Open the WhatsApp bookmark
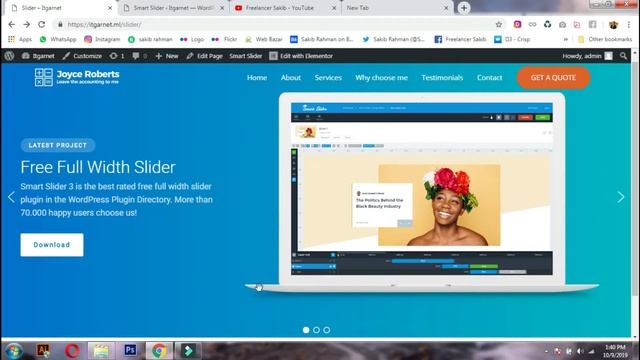The height and width of the screenshot is (360, 640). 58,39
